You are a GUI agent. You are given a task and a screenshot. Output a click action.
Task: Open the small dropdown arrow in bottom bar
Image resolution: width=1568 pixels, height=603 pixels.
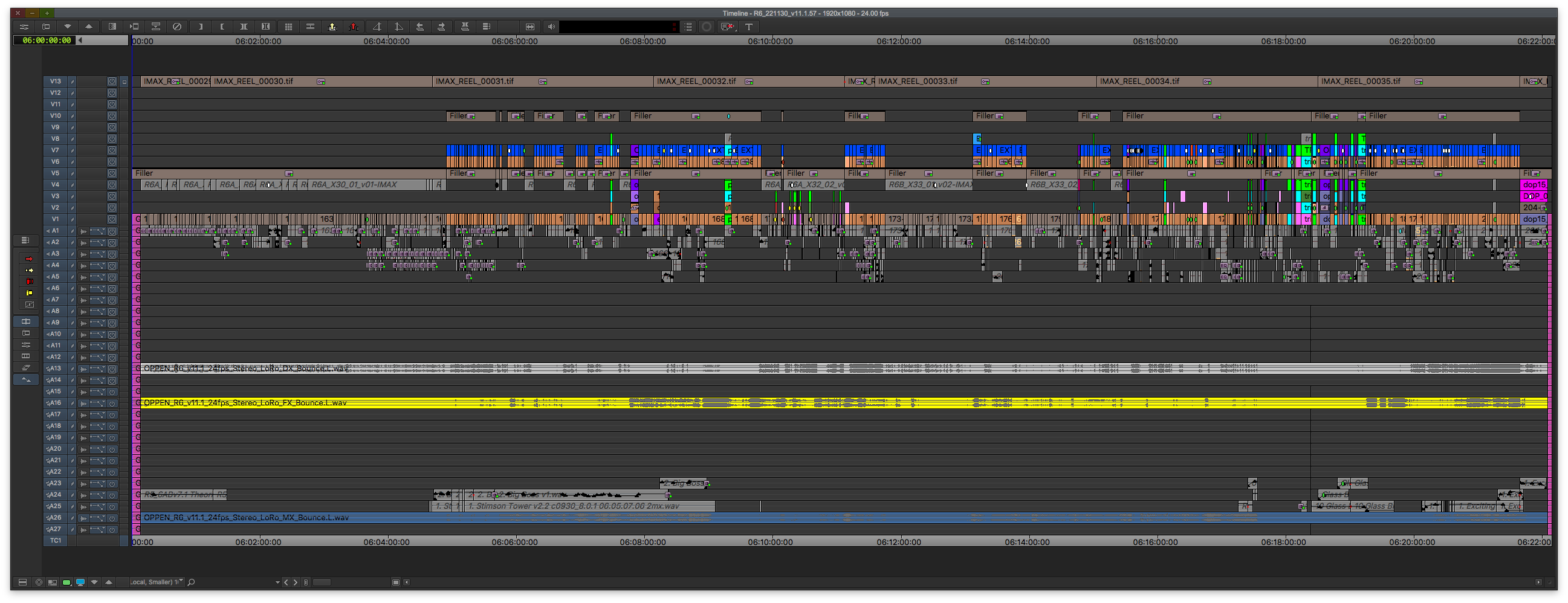(277, 583)
